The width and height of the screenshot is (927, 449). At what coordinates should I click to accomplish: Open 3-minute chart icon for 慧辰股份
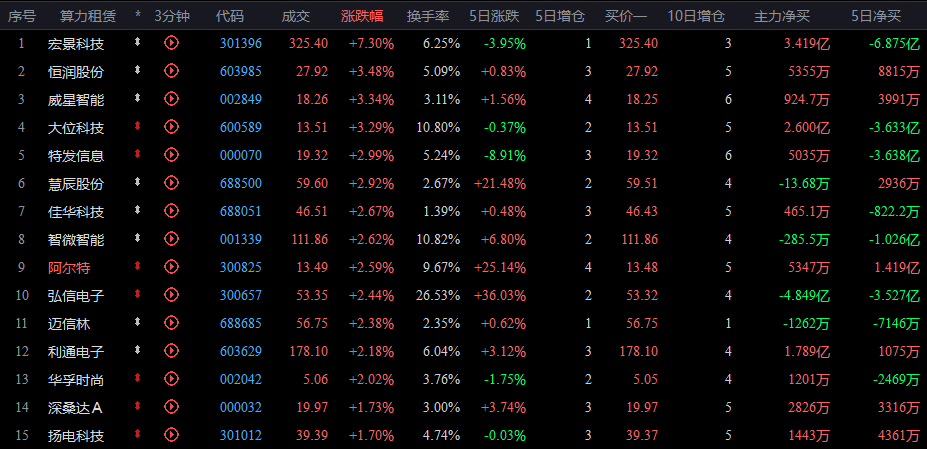point(171,183)
